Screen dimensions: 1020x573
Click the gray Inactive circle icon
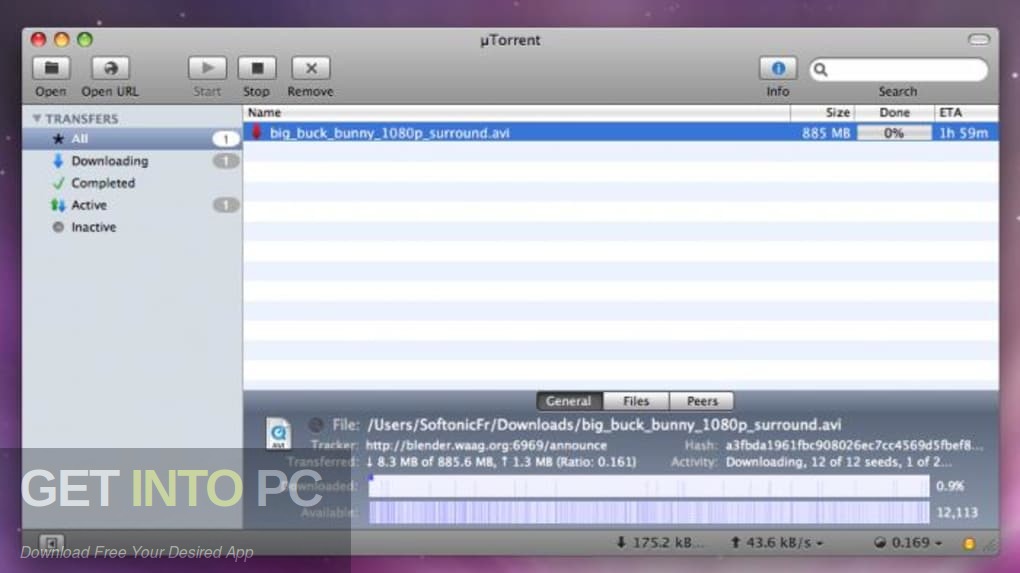pyautogui.click(x=59, y=227)
